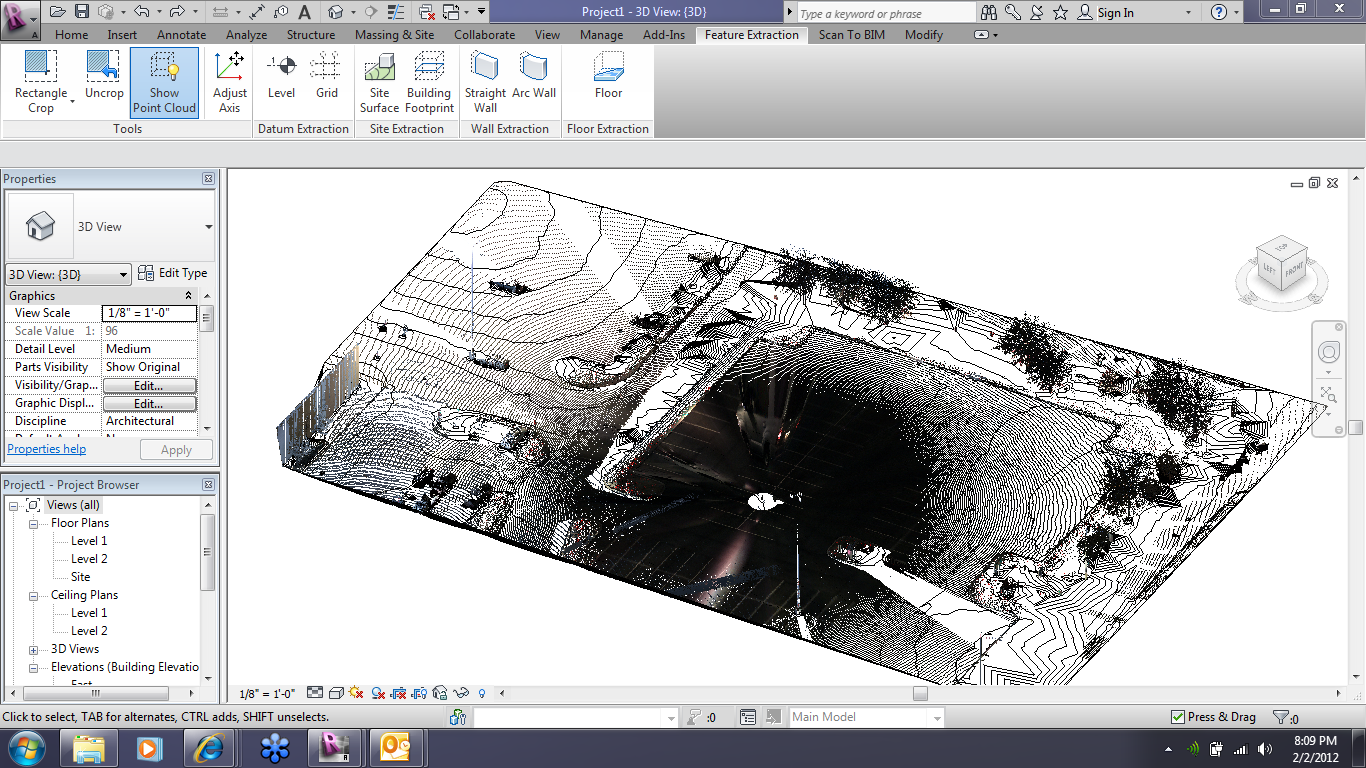Click the horizontal scrollbar thumb under the view
The image size is (1366, 768).
920,693
